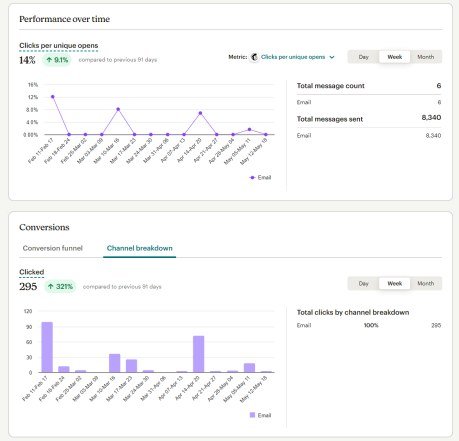This screenshot has height=441, width=459.
Task: Click the 9.1% increase badge
Action: 57,60
